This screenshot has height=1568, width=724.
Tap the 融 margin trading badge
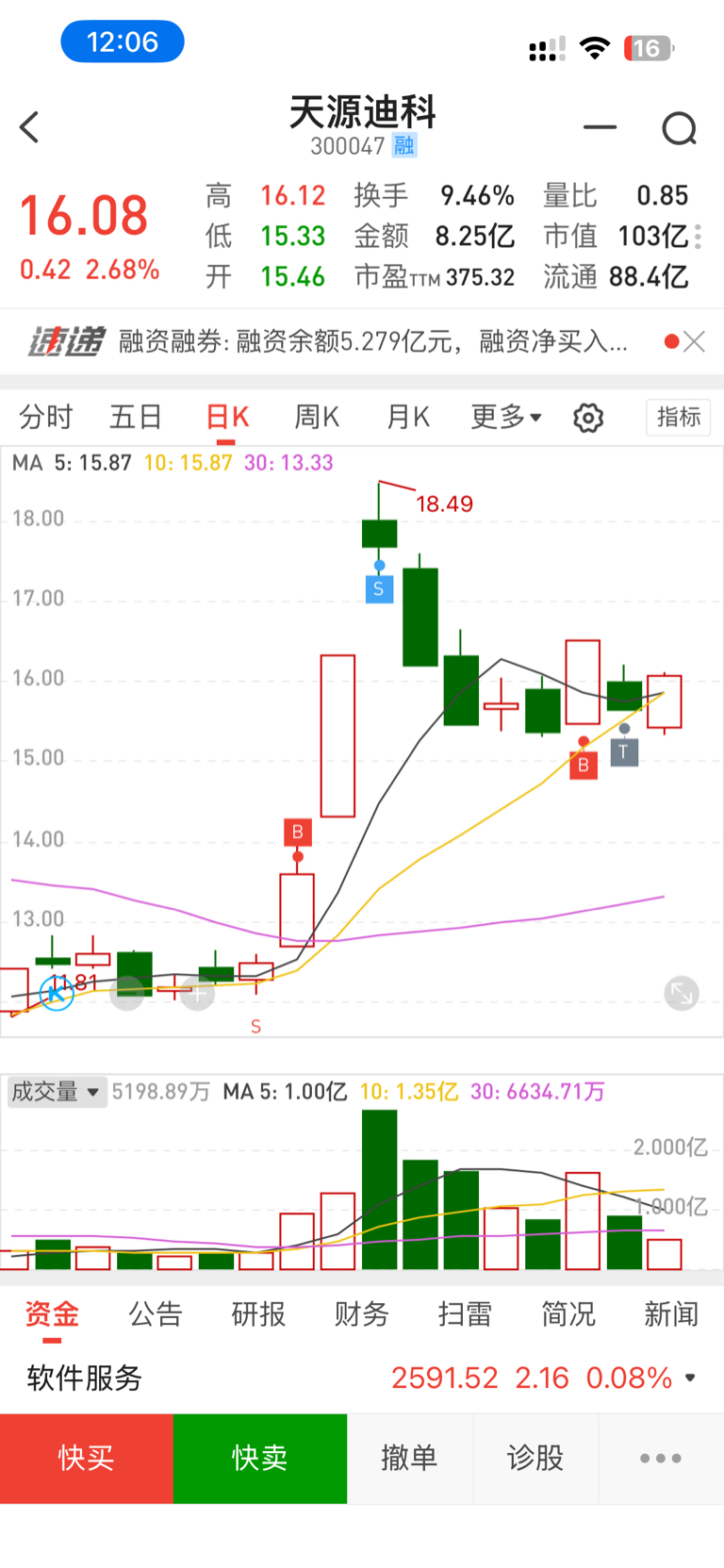pos(404,146)
